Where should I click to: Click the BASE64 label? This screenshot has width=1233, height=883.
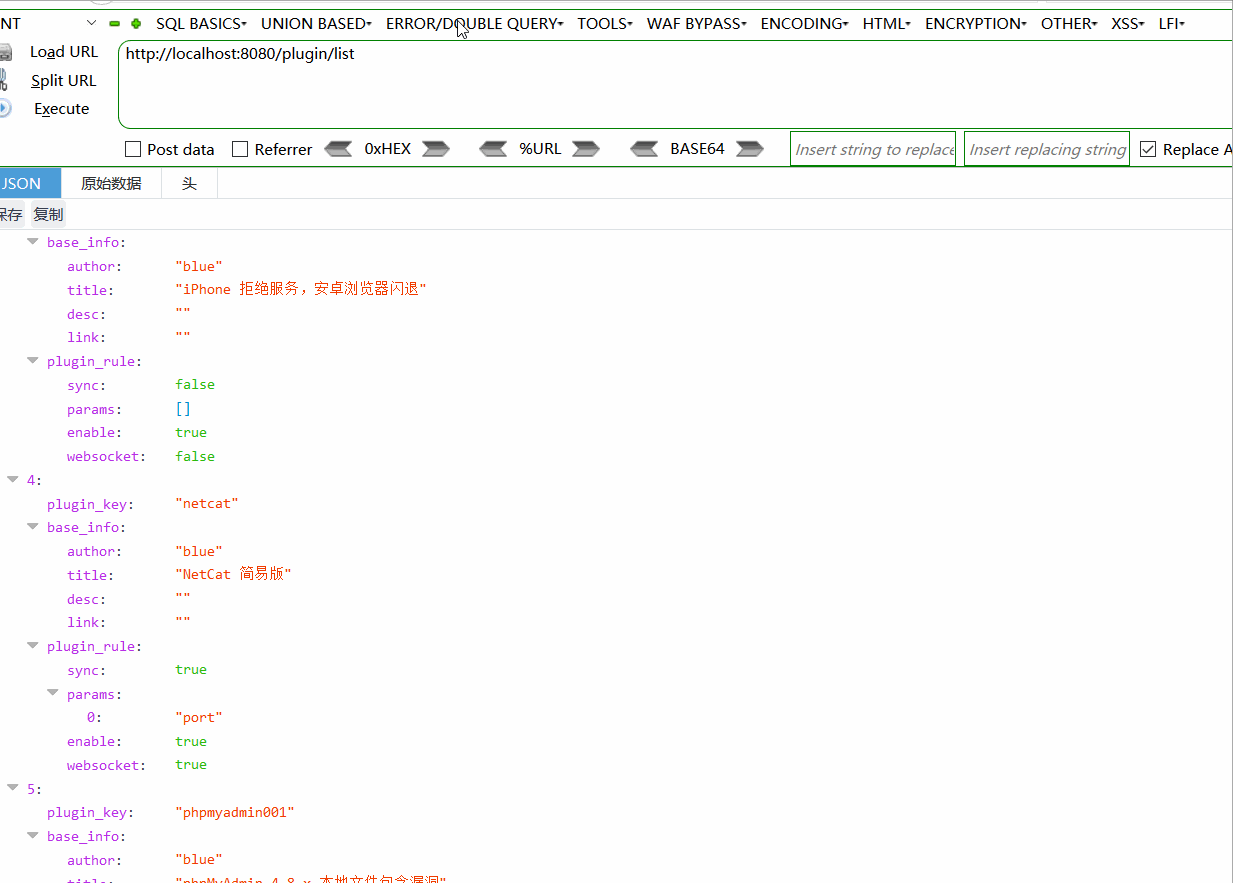(x=697, y=149)
